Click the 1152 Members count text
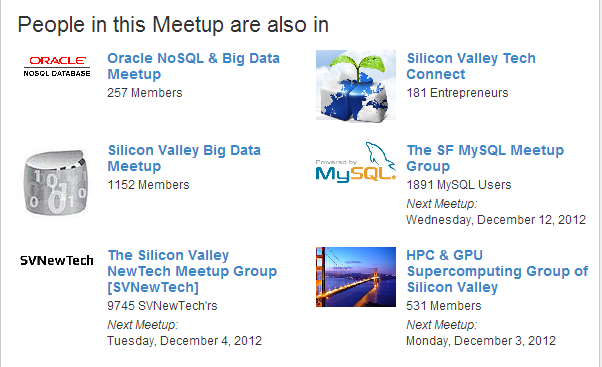The height and width of the screenshot is (367, 602). coord(149,185)
